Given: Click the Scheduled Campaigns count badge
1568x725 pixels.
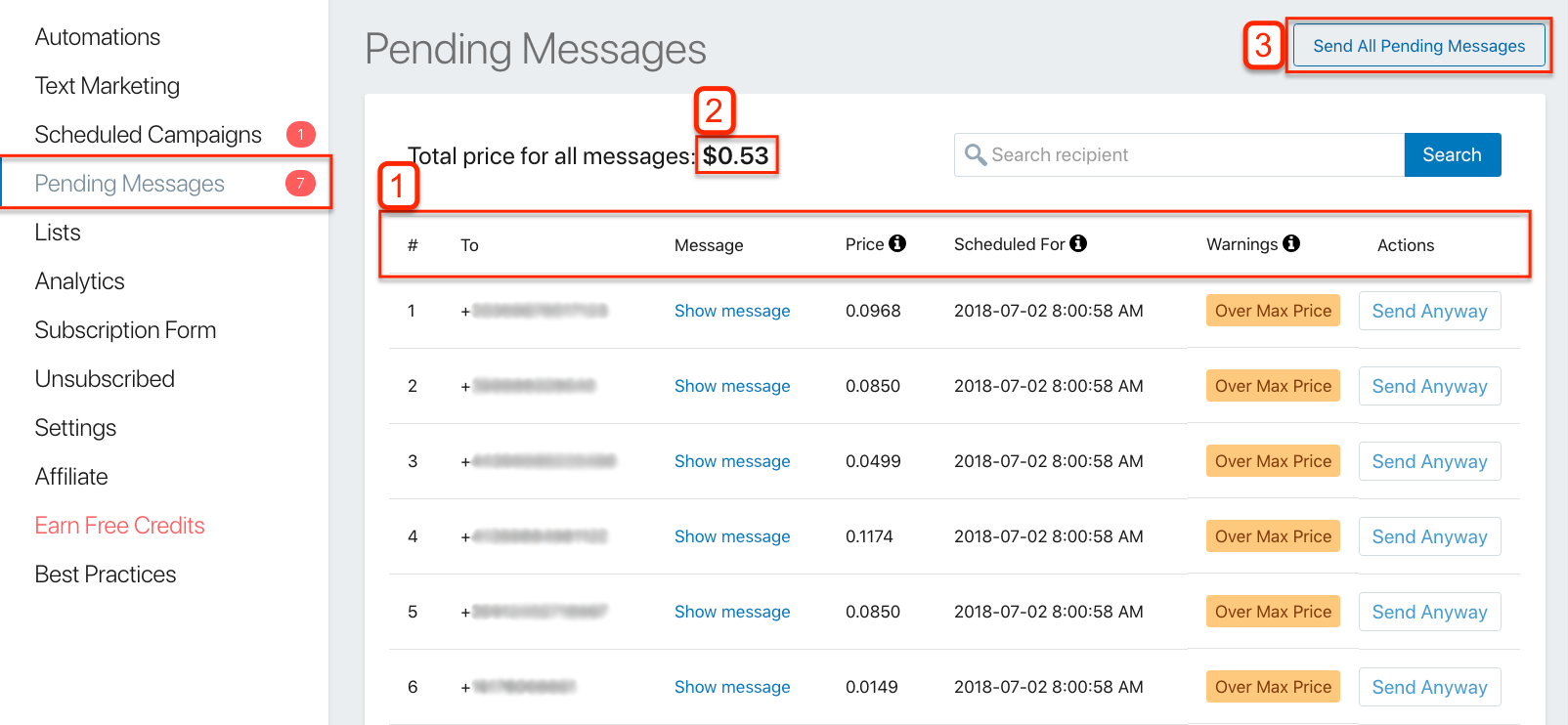Looking at the screenshot, I should click(x=299, y=134).
